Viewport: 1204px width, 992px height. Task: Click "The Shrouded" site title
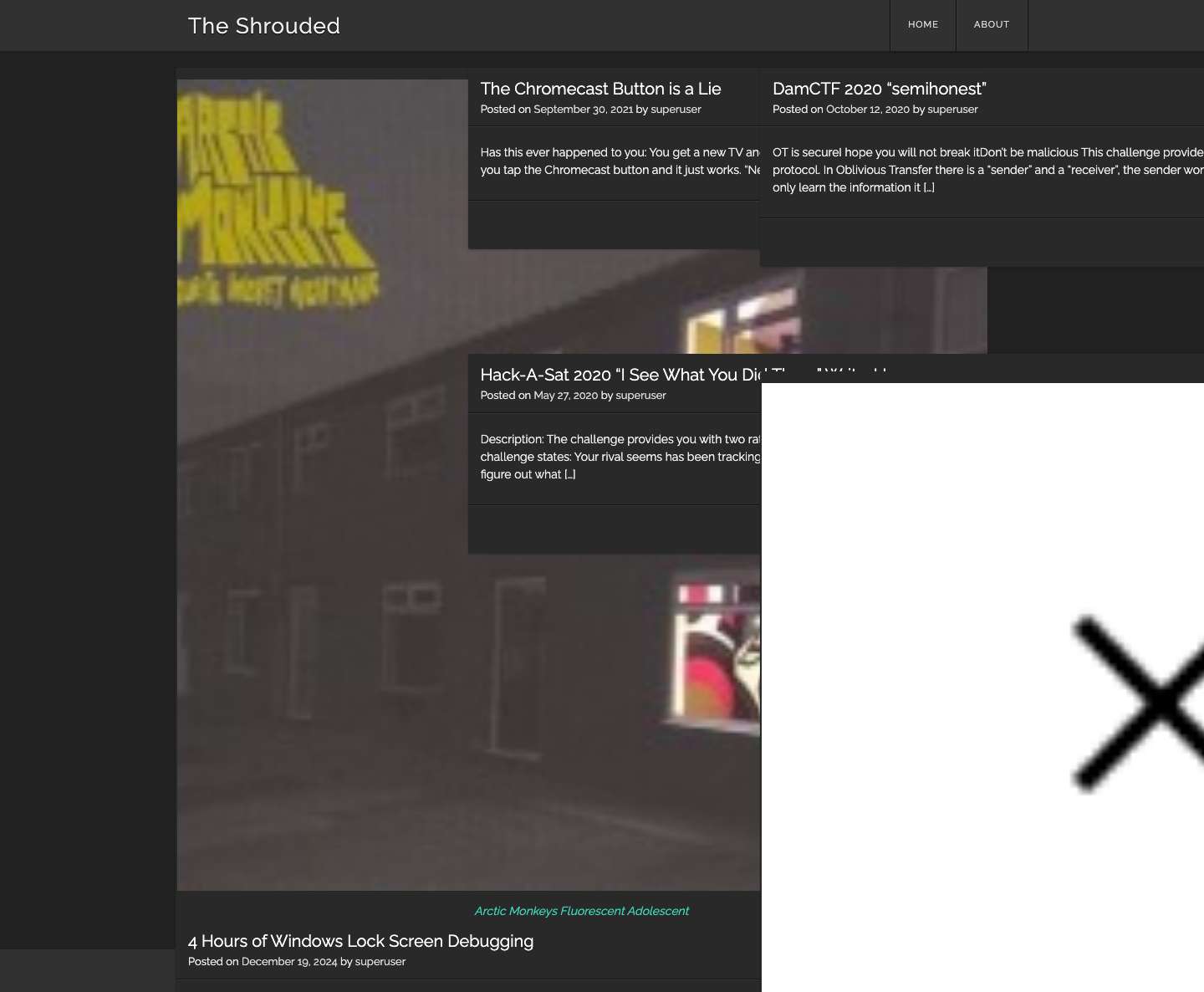tap(263, 26)
